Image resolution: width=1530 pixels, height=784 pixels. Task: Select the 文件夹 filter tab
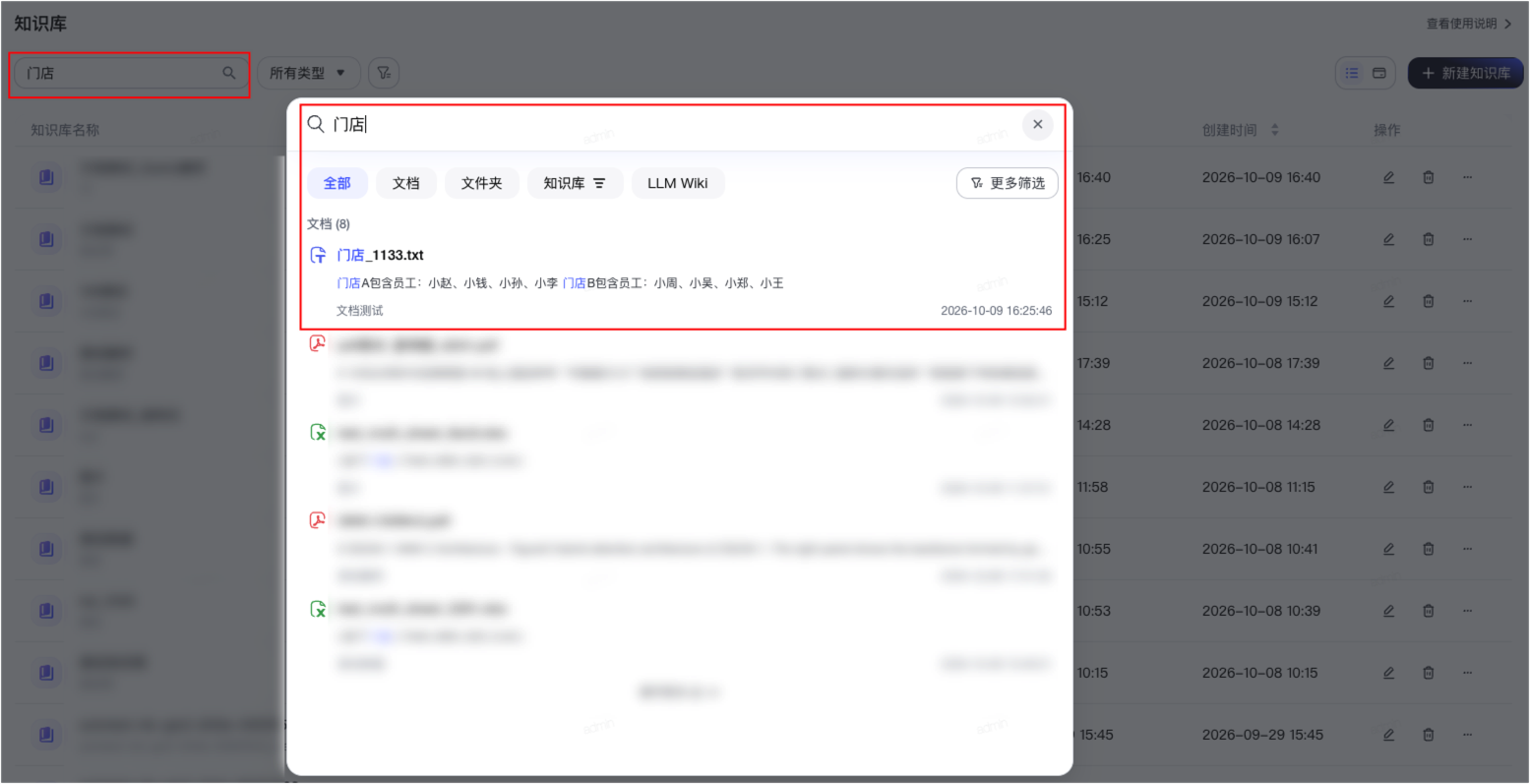point(482,183)
